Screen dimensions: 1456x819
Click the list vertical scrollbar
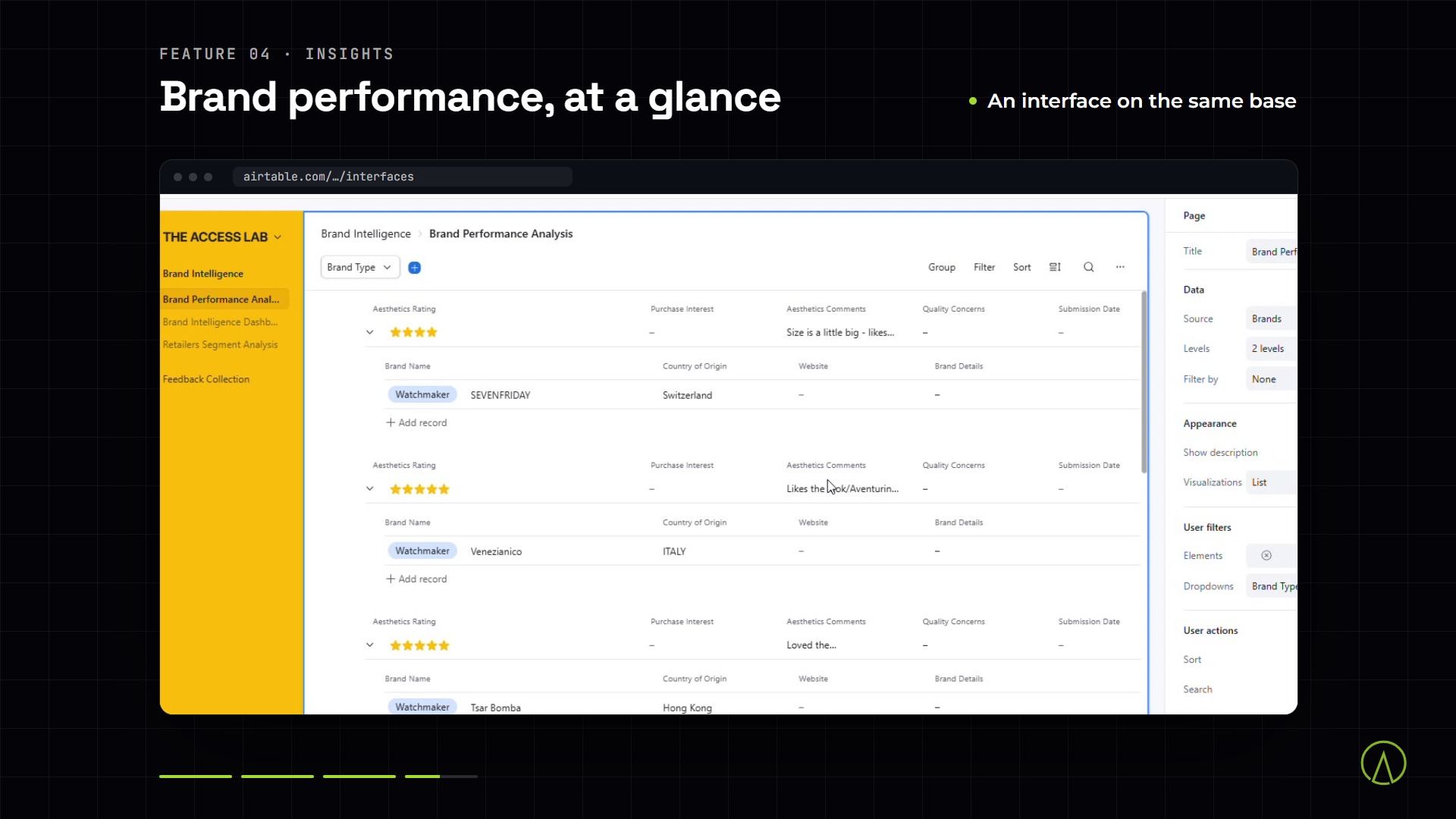[x=1144, y=382]
